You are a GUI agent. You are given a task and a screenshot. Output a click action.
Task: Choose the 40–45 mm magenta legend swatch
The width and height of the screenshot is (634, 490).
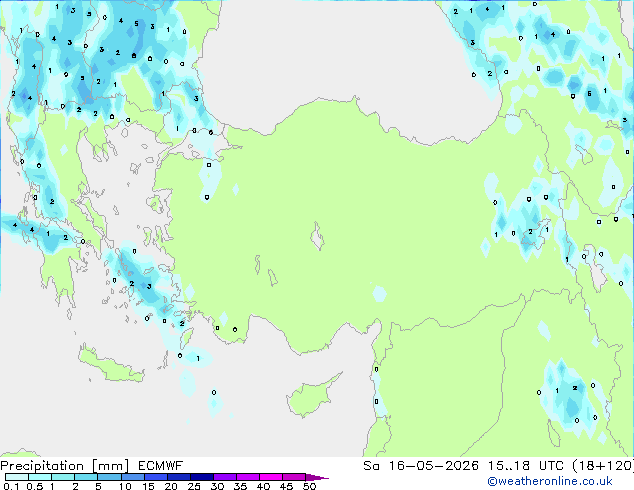coord(271,477)
